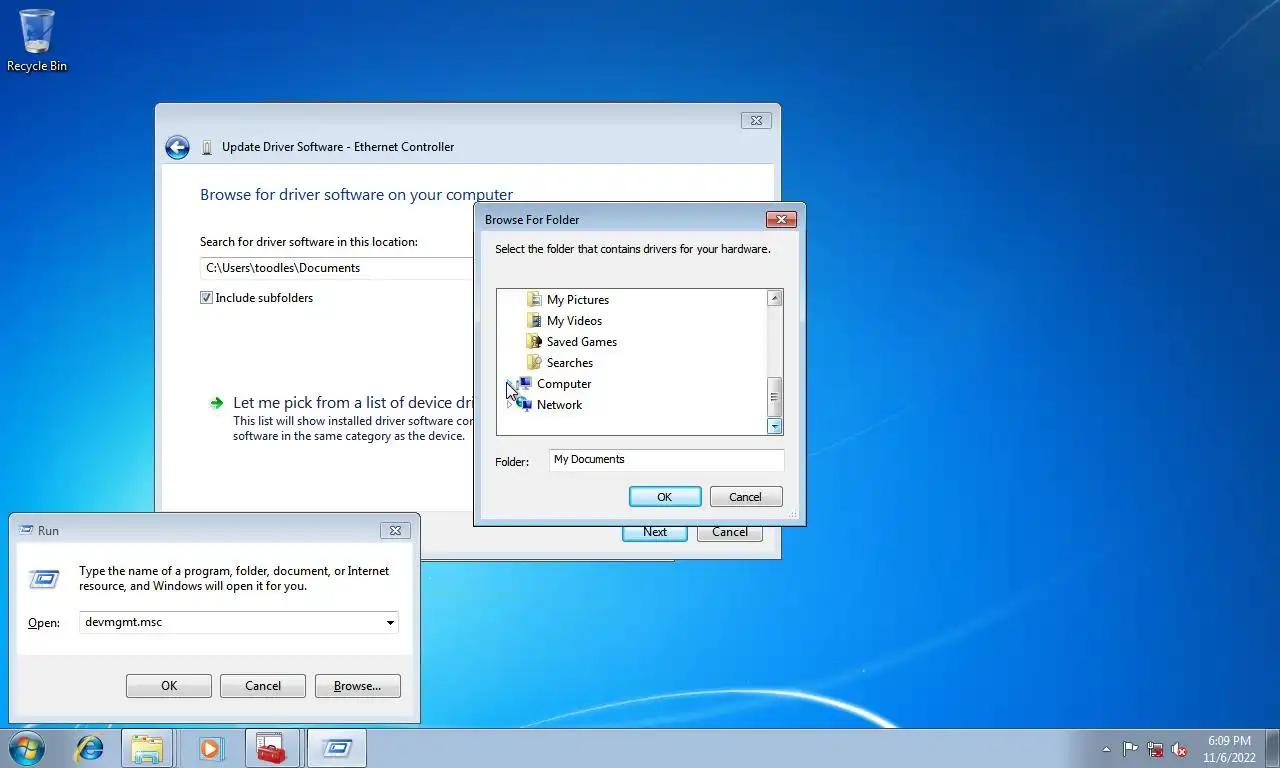Viewport: 1280px width, 768px height.
Task: Select the My Pictures tree row label
Action: coord(578,300)
